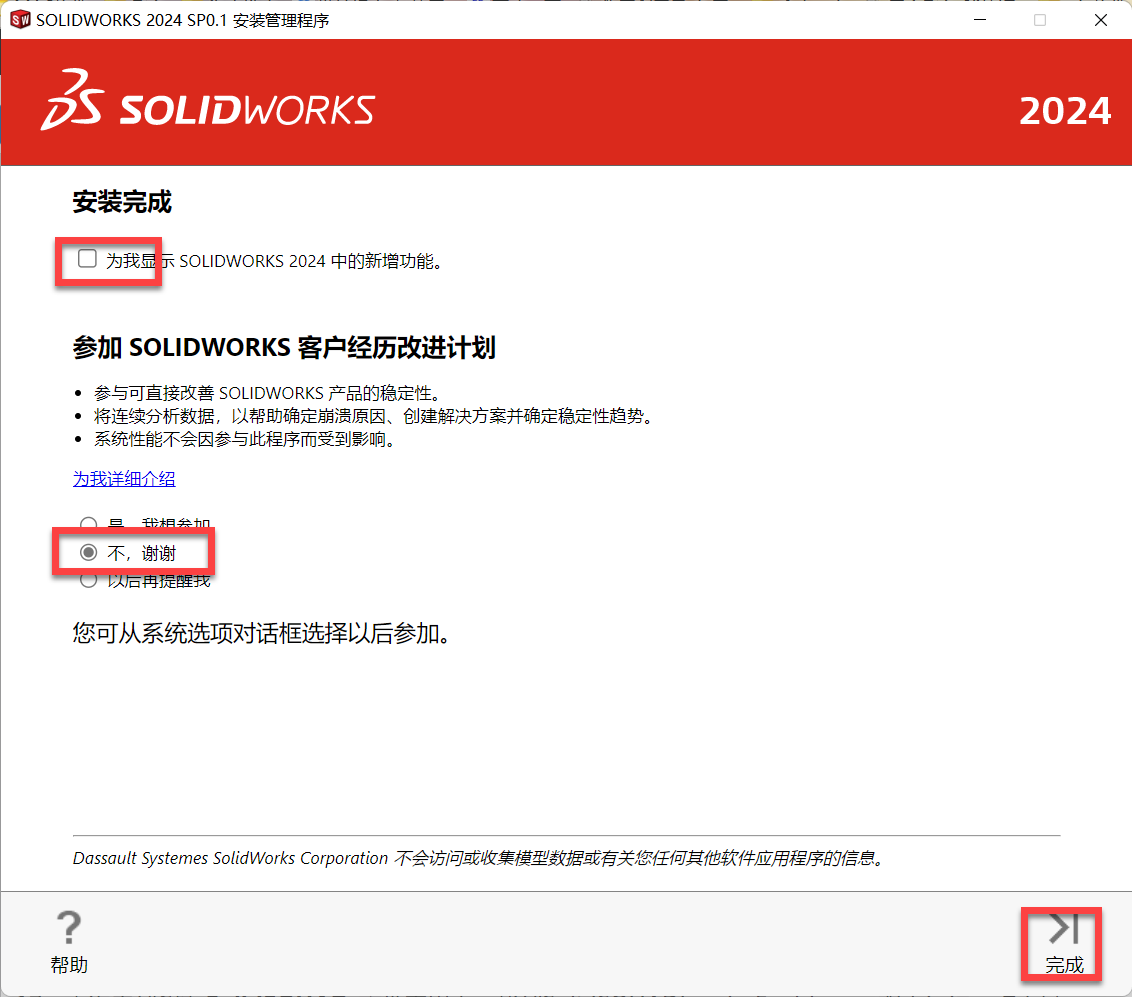The image size is (1132, 997).
Task: Click the '参加 SOLIDWORKS 客户经历改进计划' heading
Action: tap(284, 348)
